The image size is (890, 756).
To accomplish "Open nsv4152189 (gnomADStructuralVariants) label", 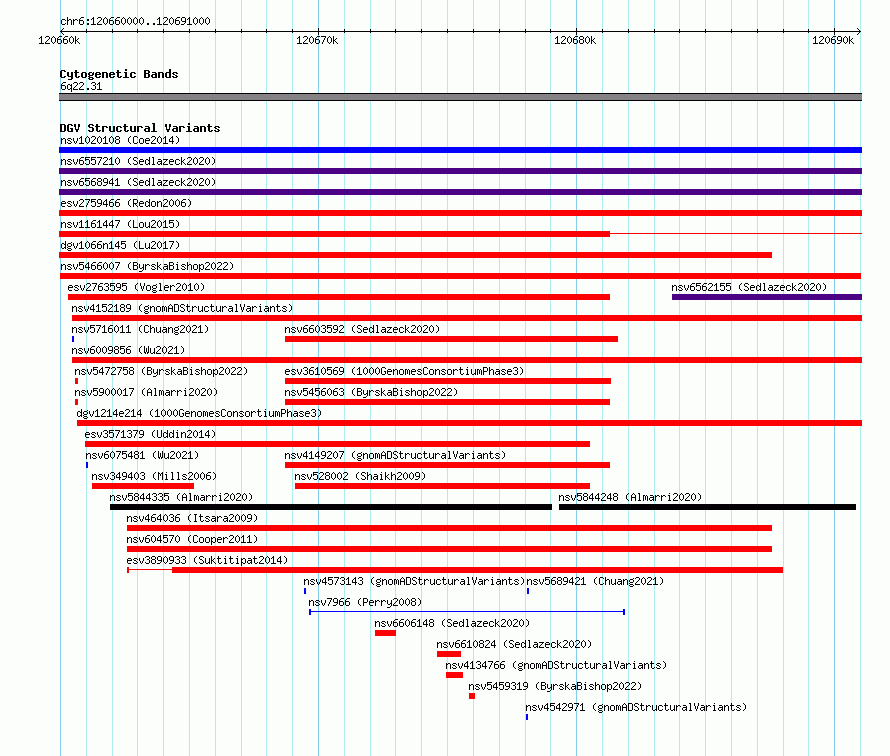I will 182,308.
